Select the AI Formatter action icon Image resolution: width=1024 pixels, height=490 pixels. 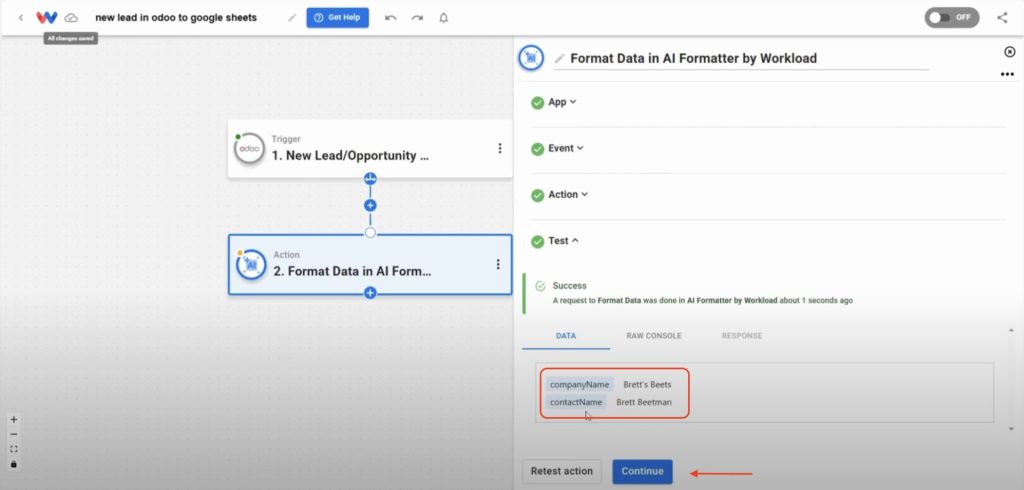tap(251, 265)
